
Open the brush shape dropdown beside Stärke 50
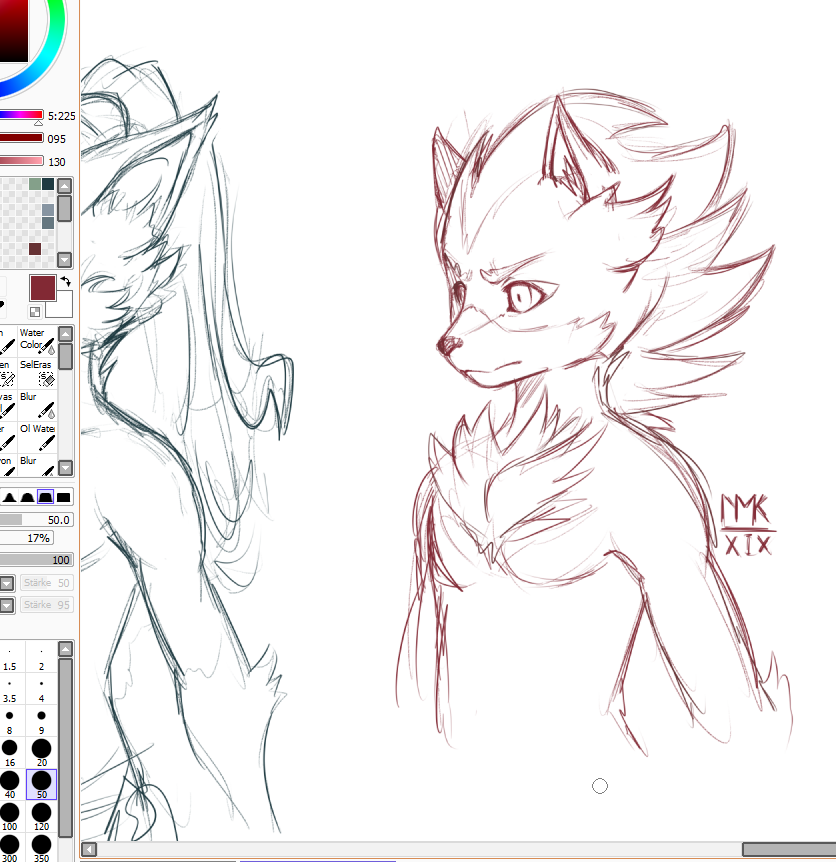[x=7, y=583]
